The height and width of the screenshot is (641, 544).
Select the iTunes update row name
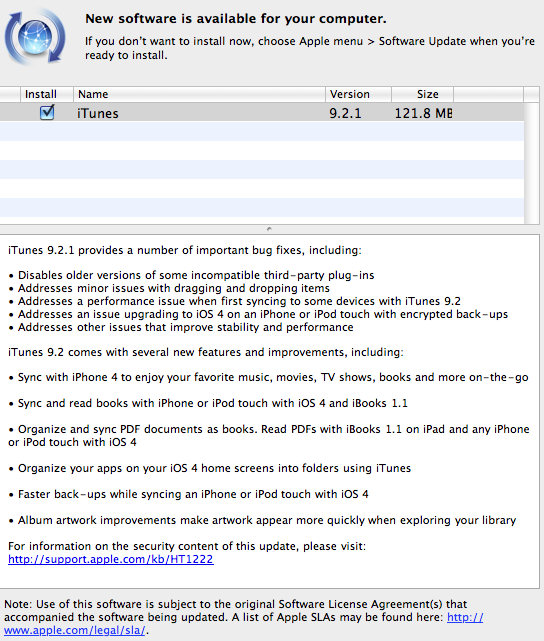98,113
